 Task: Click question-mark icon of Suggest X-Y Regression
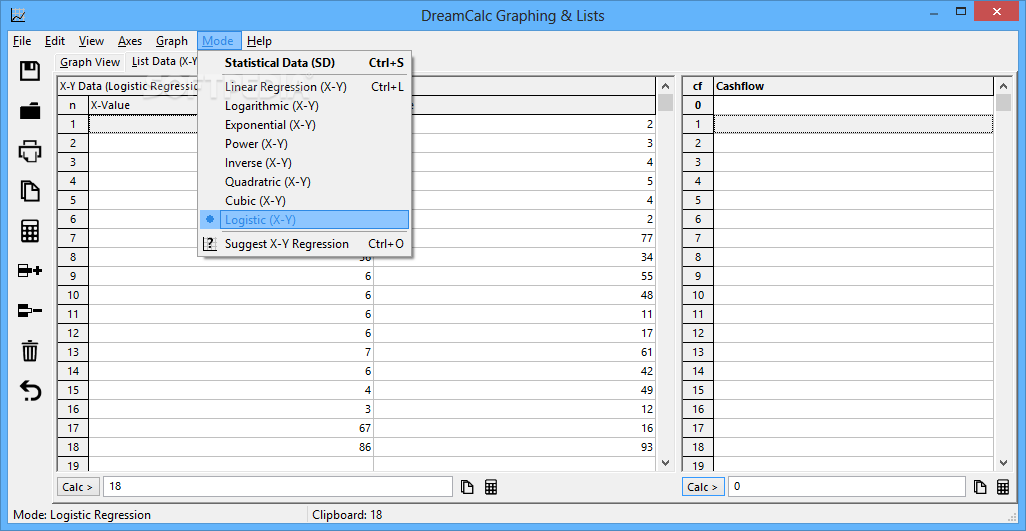(209, 244)
